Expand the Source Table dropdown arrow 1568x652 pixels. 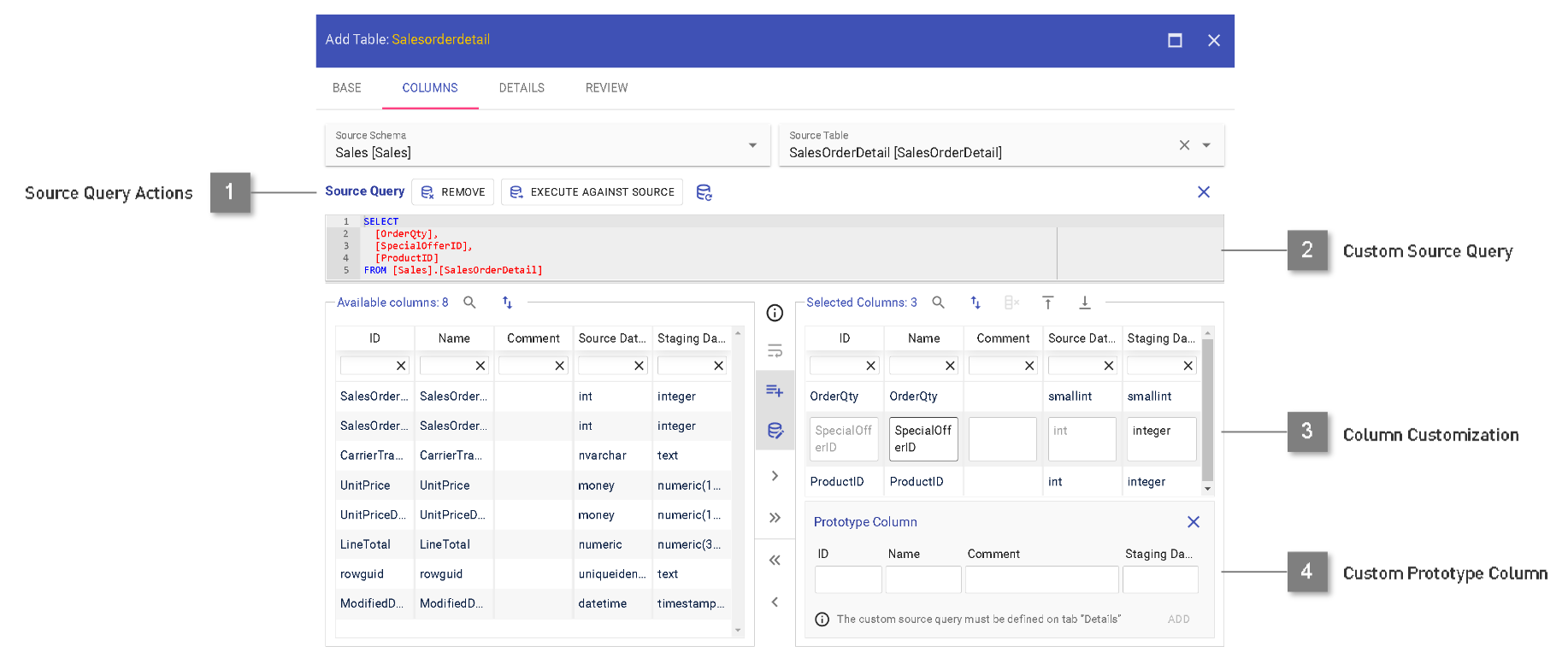point(1206,145)
